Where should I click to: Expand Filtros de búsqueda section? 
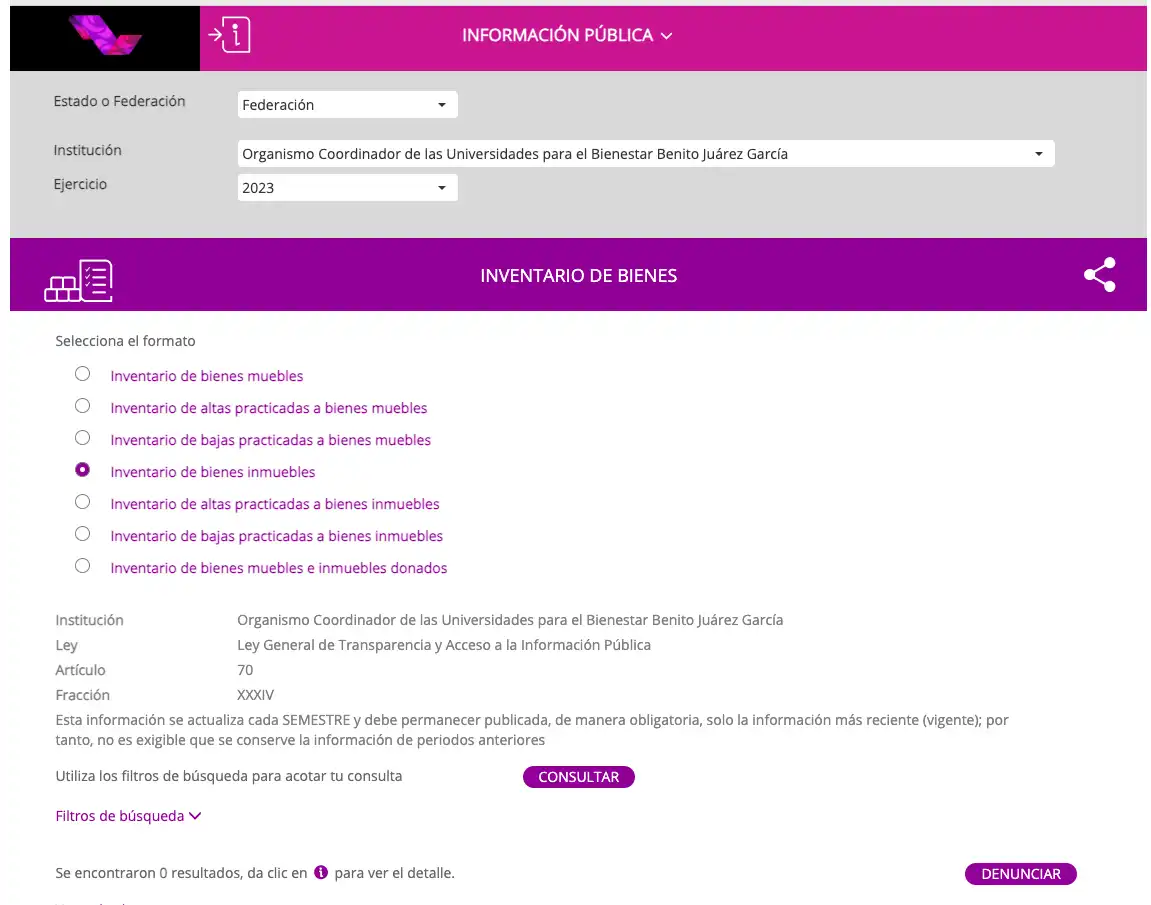pos(128,816)
